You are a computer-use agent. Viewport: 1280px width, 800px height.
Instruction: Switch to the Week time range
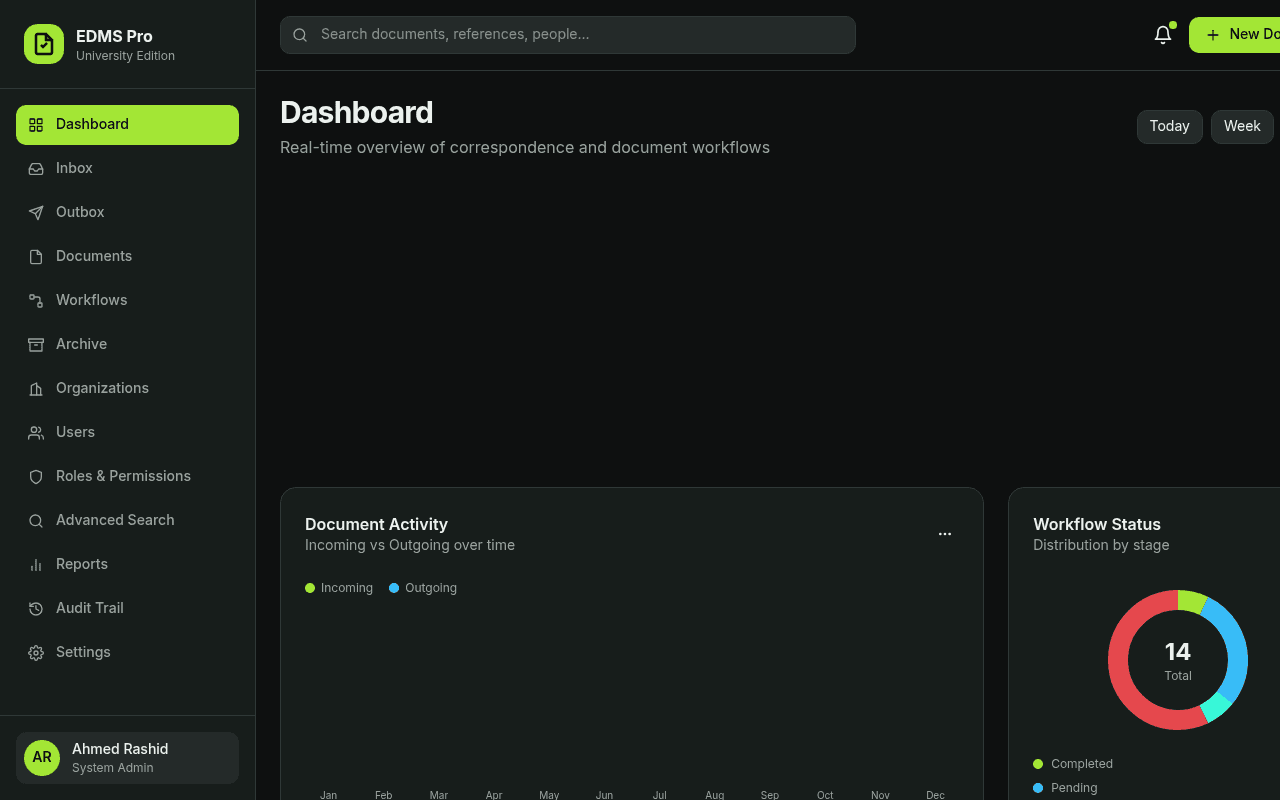tap(1242, 127)
